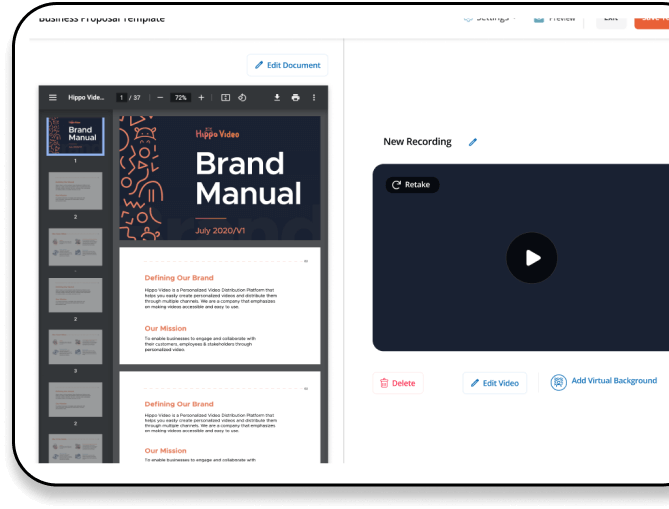Image resolution: width=669 pixels, height=509 pixels.
Task: Download the PDF document
Action: point(277,98)
